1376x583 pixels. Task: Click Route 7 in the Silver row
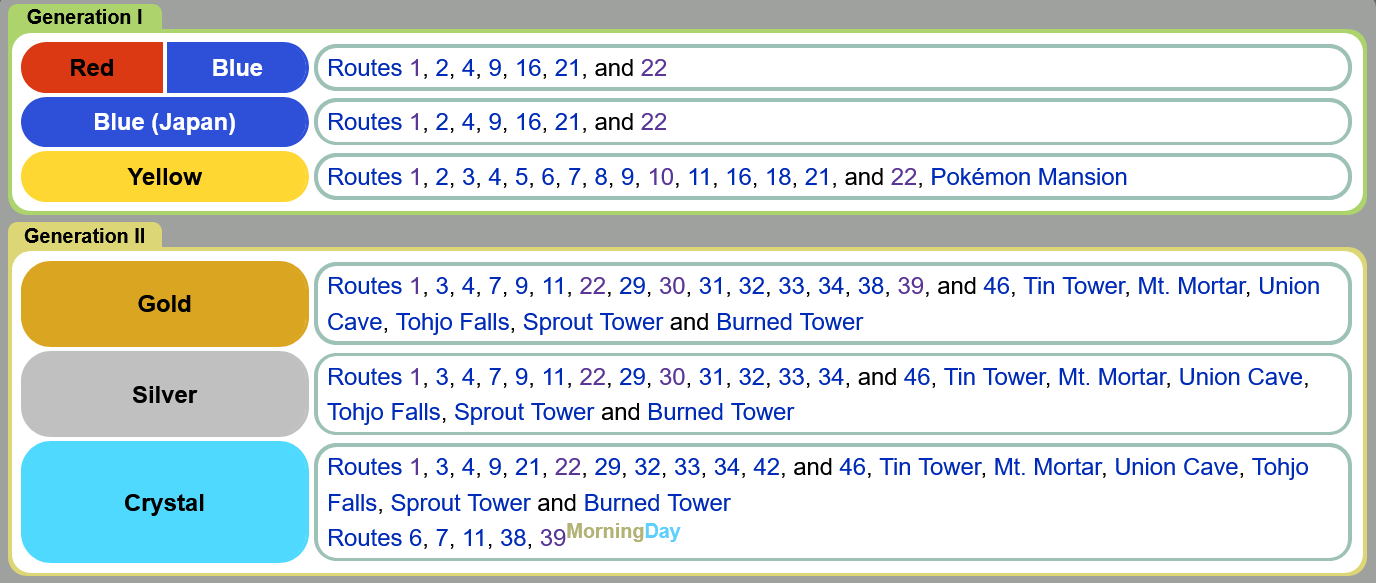(x=495, y=377)
